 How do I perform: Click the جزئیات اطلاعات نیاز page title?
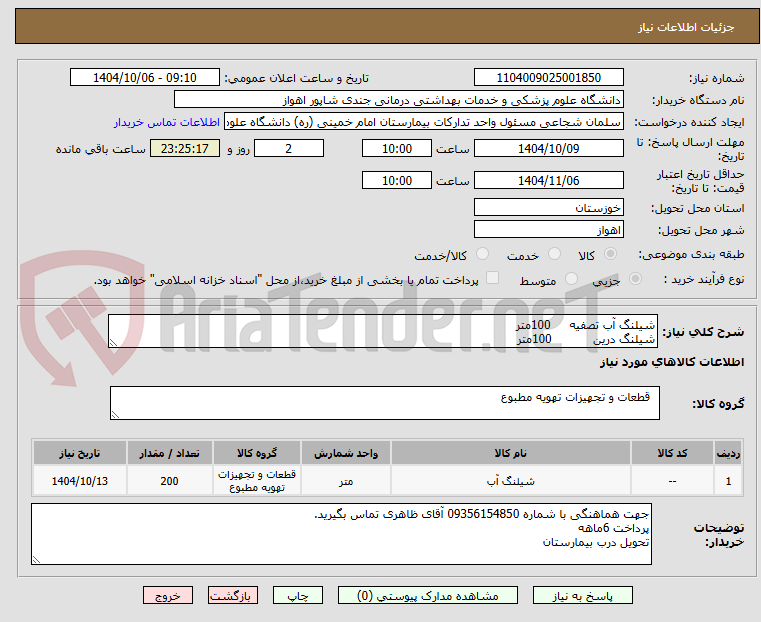point(686,27)
